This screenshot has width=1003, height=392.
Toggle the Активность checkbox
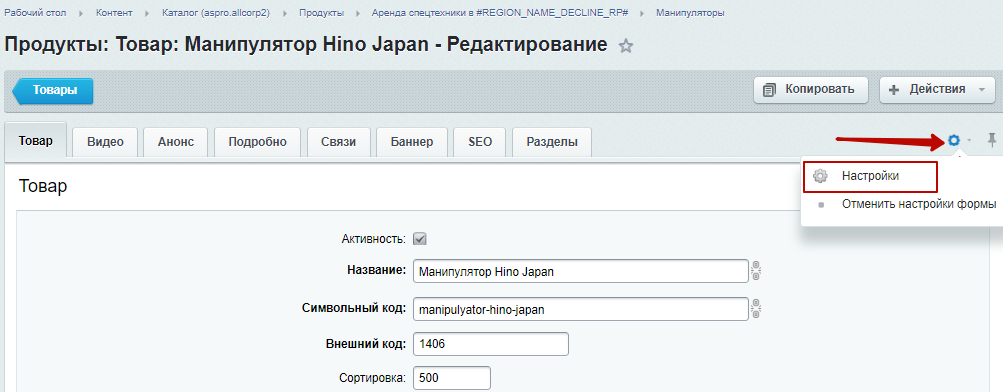(x=420, y=239)
